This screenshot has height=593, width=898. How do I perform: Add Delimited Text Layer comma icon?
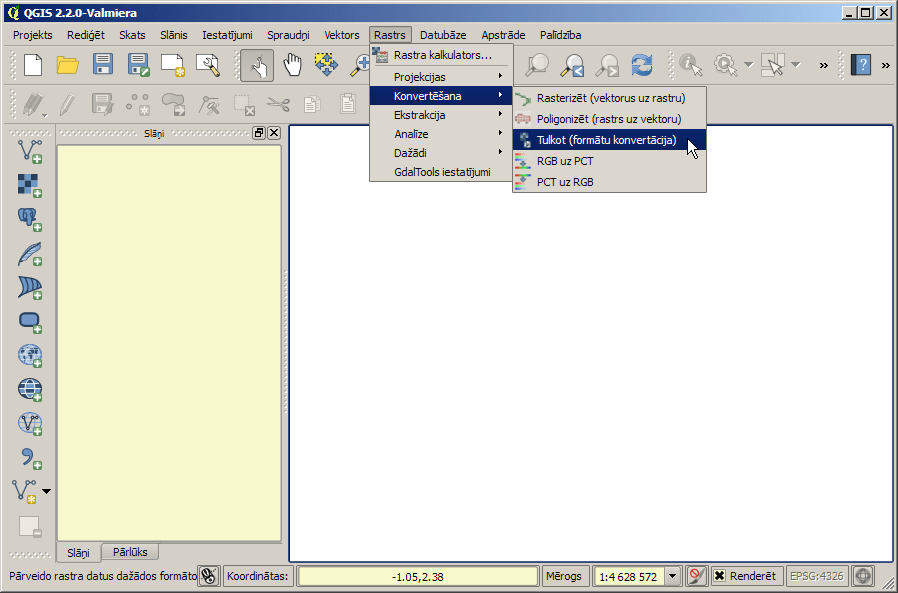tap(29, 458)
